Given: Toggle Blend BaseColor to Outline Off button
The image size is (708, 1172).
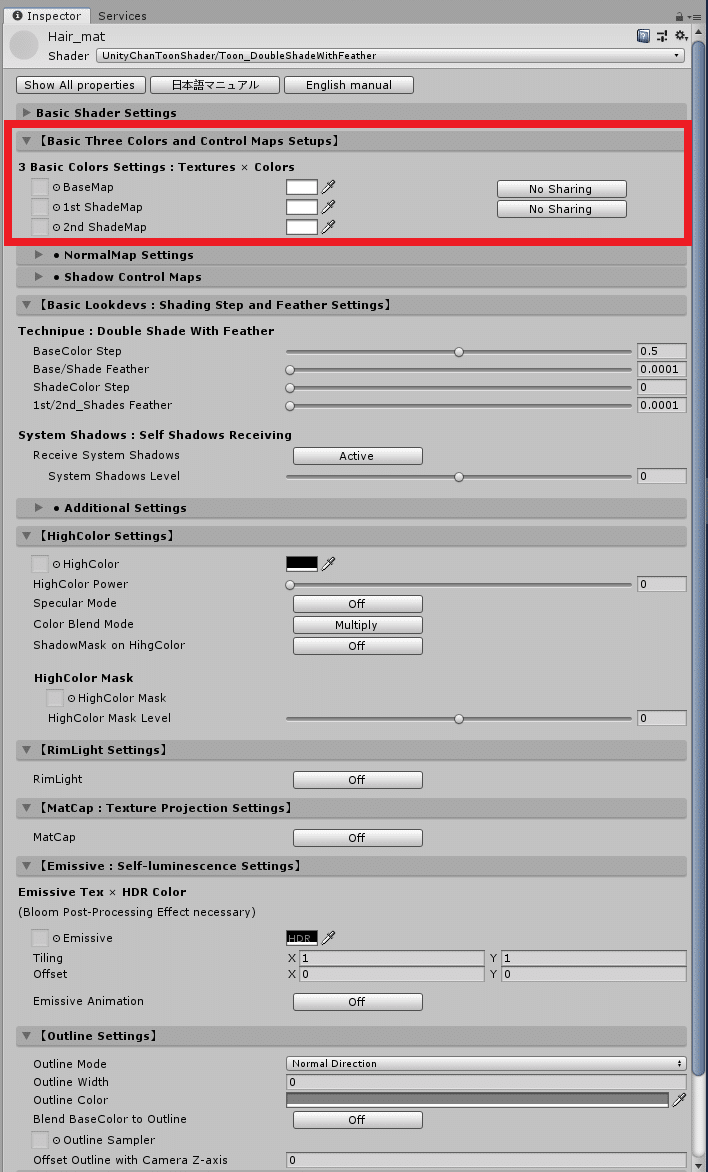Looking at the screenshot, I should (x=357, y=1120).
